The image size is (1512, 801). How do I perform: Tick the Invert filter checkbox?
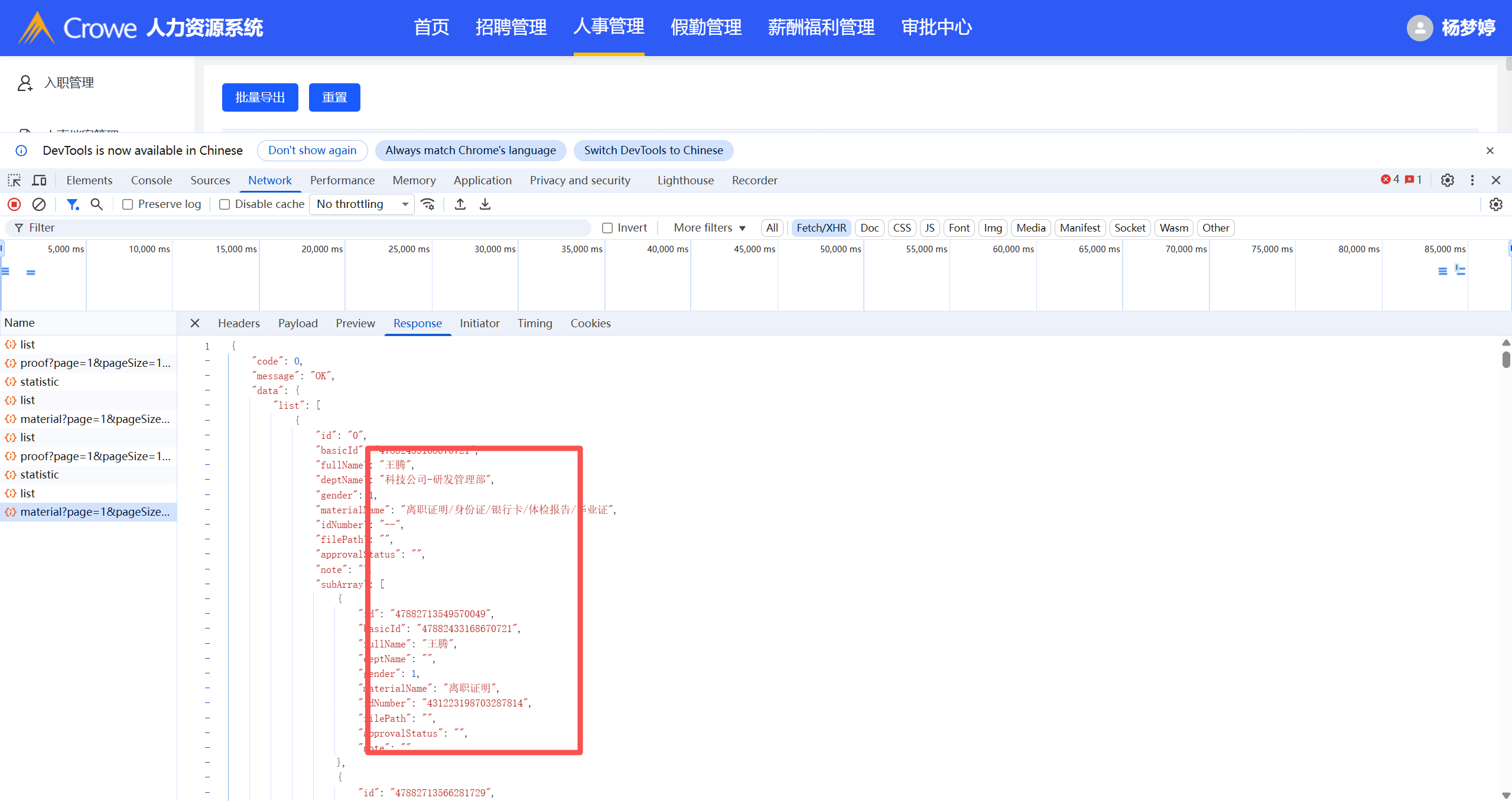click(607, 228)
